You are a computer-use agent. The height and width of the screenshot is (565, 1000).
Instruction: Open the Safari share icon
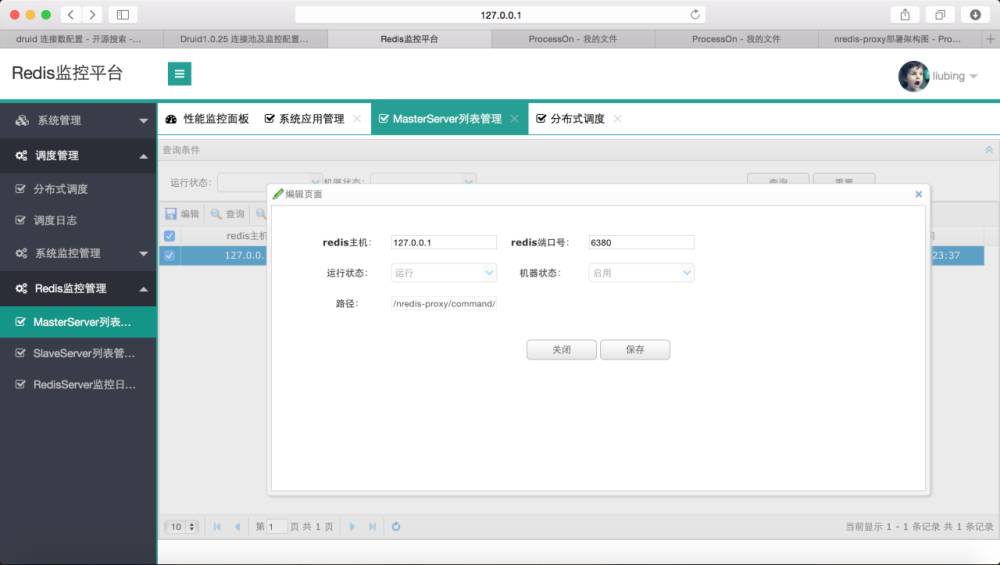(x=905, y=15)
